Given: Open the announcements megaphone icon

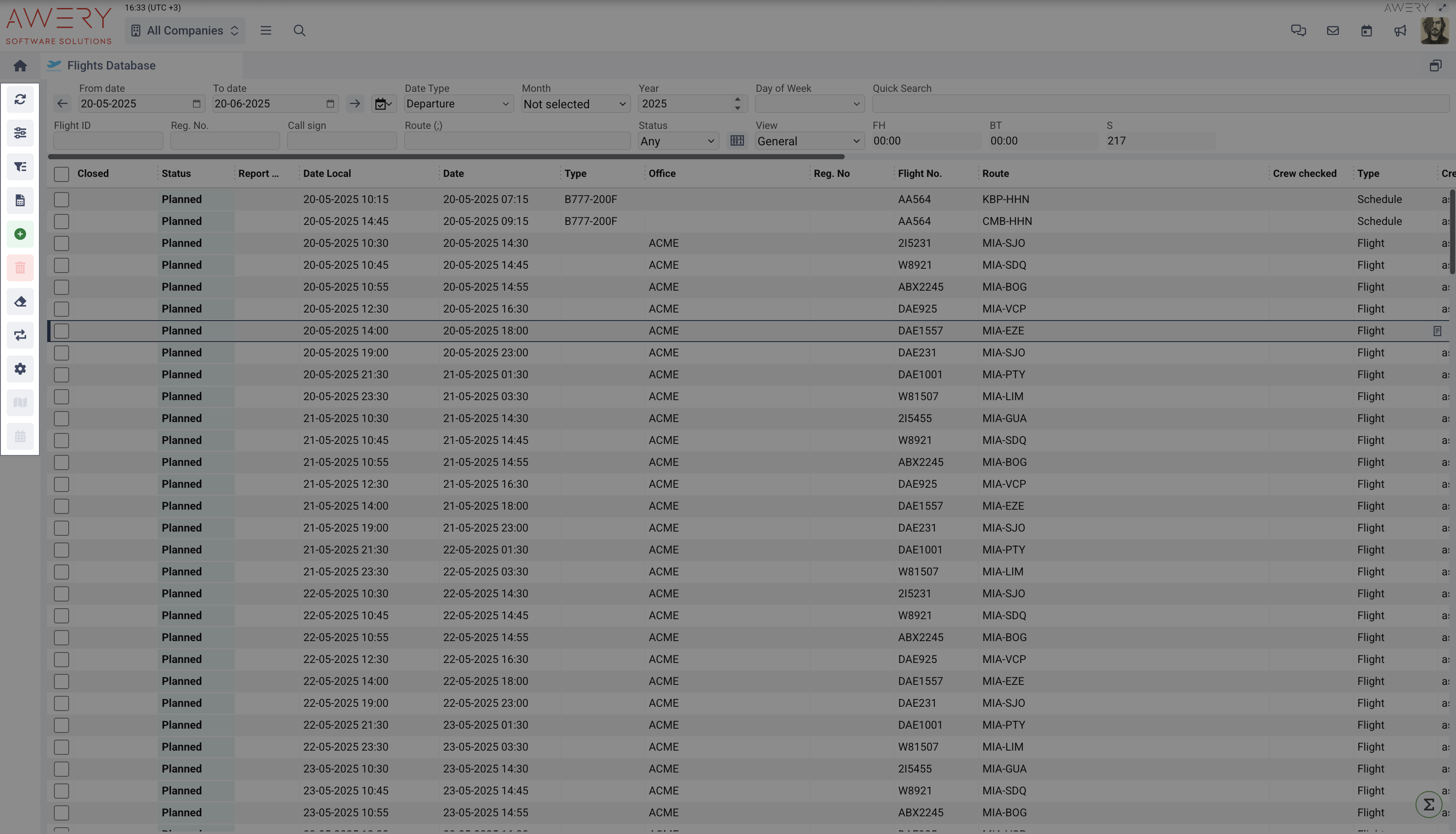Looking at the screenshot, I should (x=1400, y=31).
